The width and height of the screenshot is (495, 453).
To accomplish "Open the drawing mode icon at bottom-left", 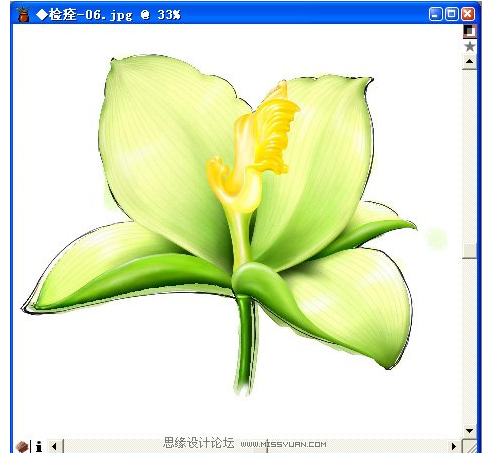I will point(22,446).
